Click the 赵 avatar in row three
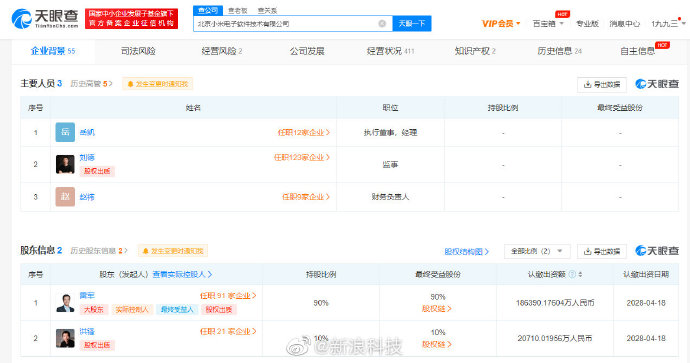Screen dimensions: 690x363 (65, 197)
